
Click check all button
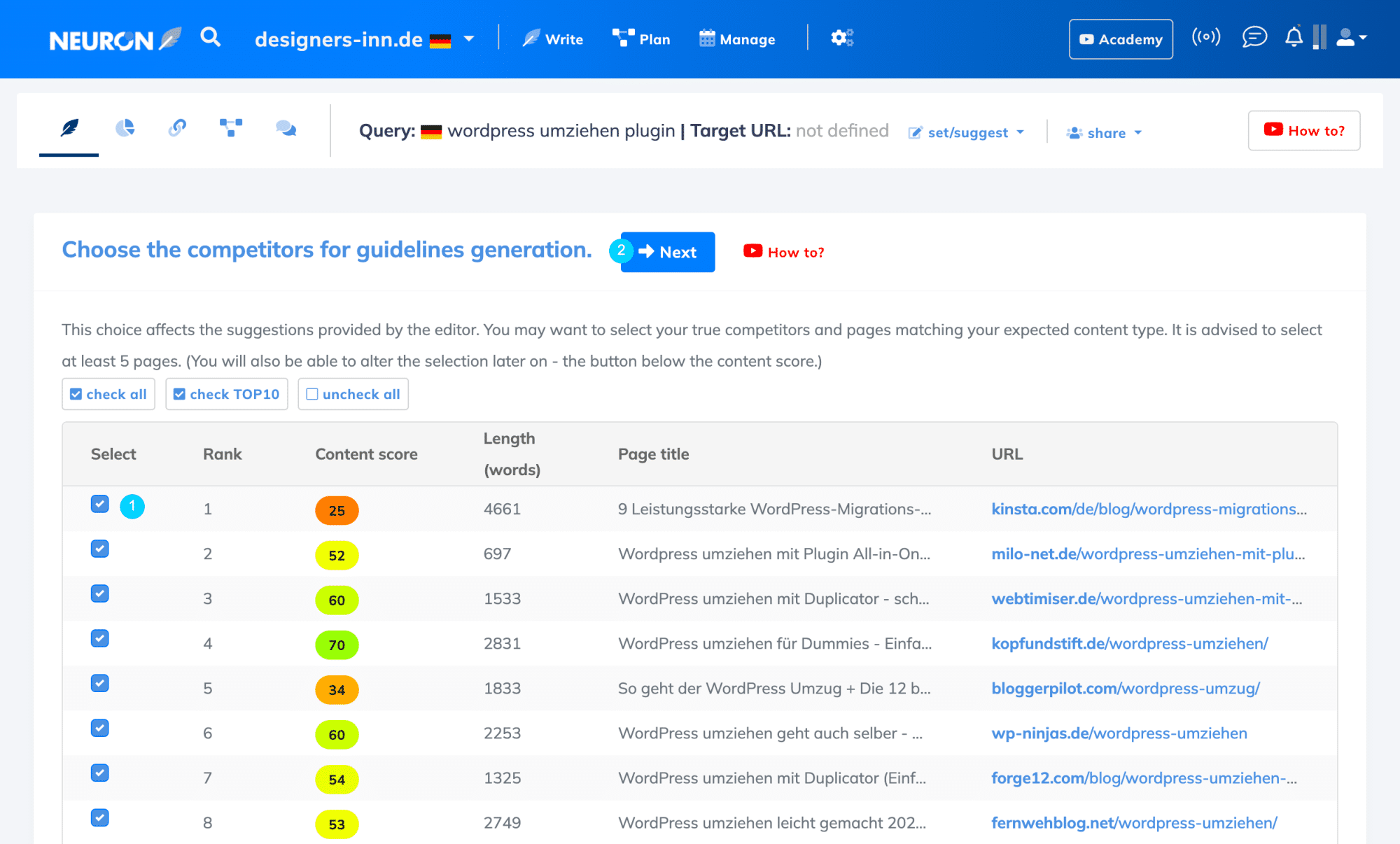point(108,394)
